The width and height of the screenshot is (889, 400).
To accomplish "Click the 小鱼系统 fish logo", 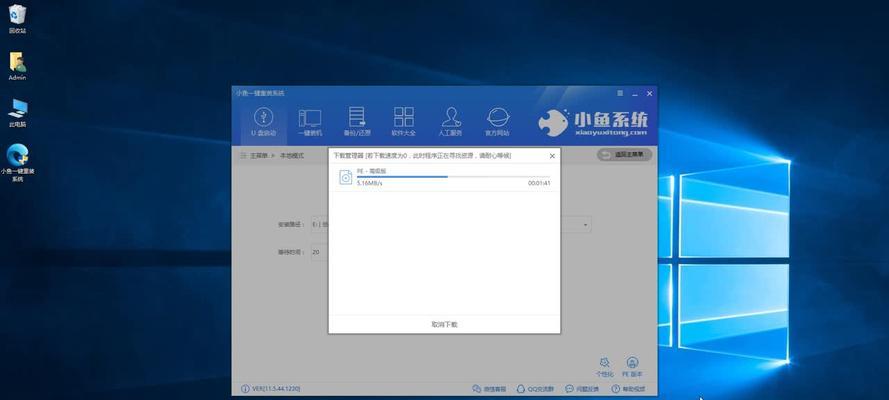I will pos(553,123).
